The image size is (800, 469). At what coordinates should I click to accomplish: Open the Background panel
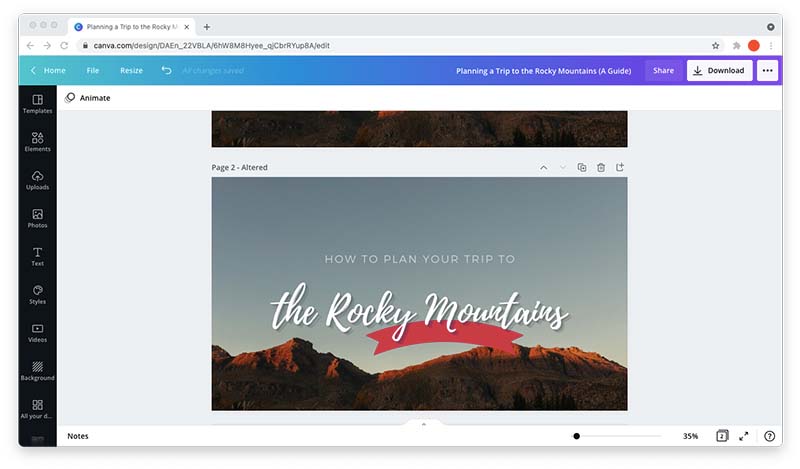tap(37, 371)
